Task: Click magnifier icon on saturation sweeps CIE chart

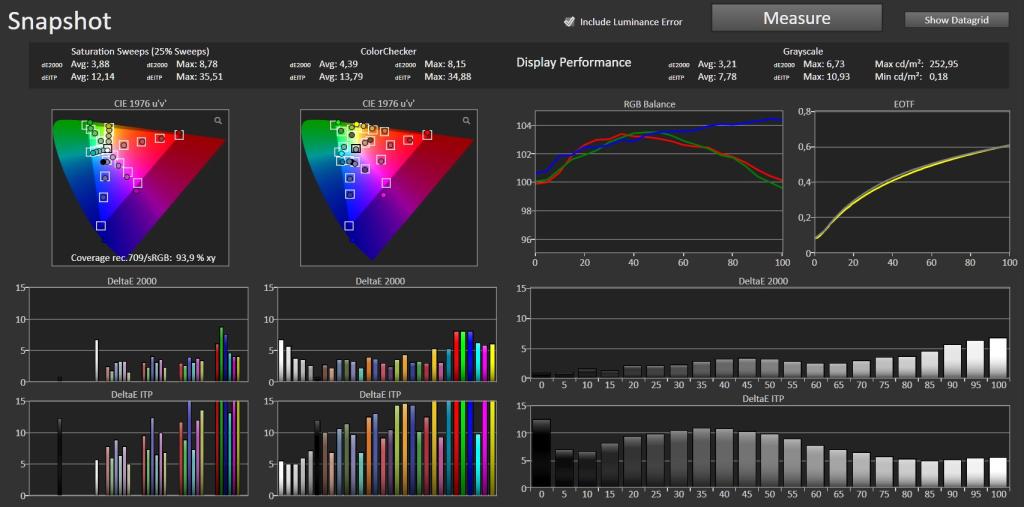Action: pos(217,120)
